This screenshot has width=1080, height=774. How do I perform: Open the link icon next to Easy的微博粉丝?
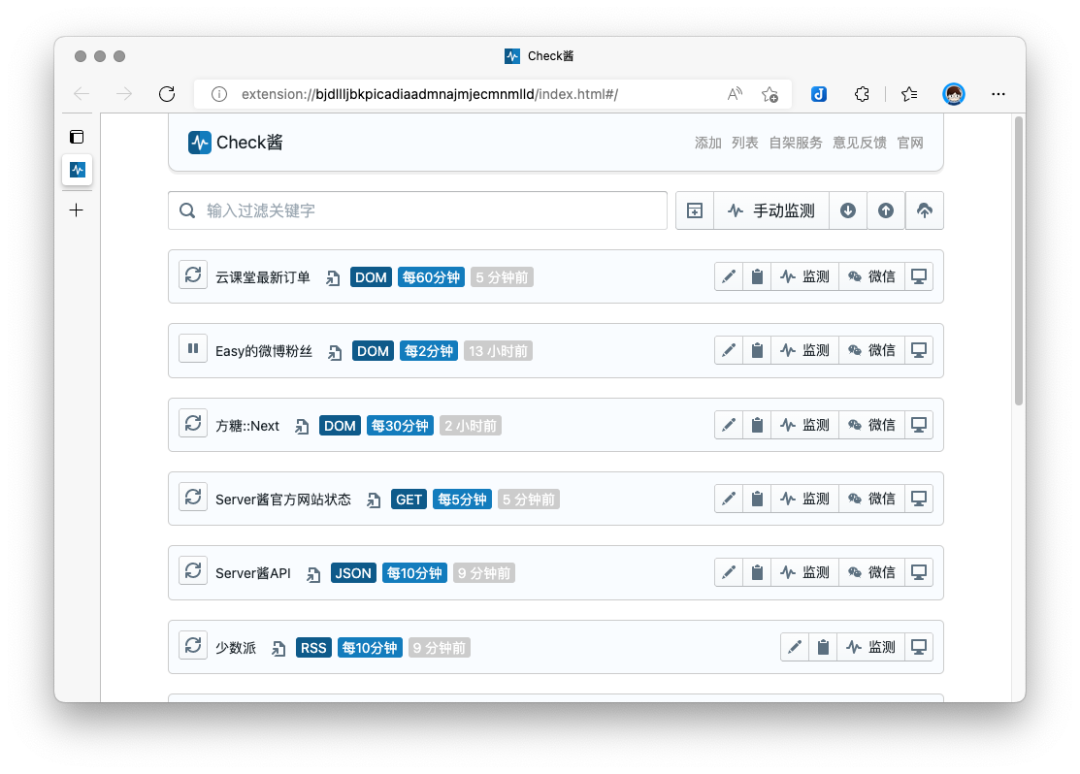(335, 352)
